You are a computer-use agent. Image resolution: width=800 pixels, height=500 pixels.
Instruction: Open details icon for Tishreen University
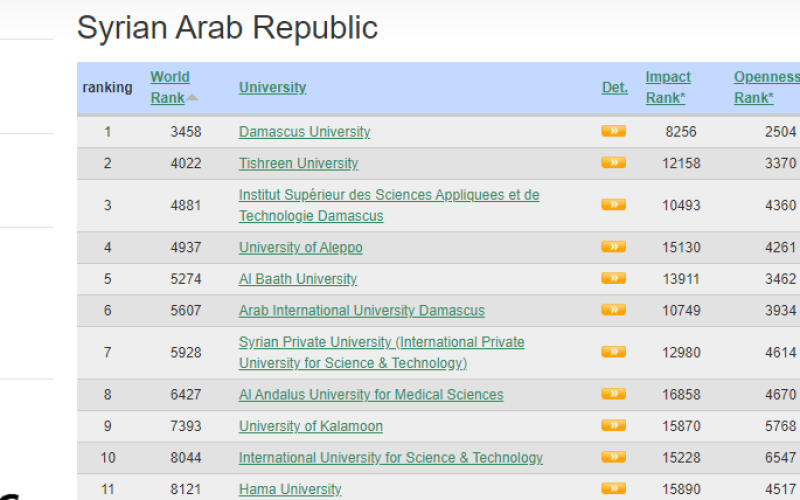(613, 163)
